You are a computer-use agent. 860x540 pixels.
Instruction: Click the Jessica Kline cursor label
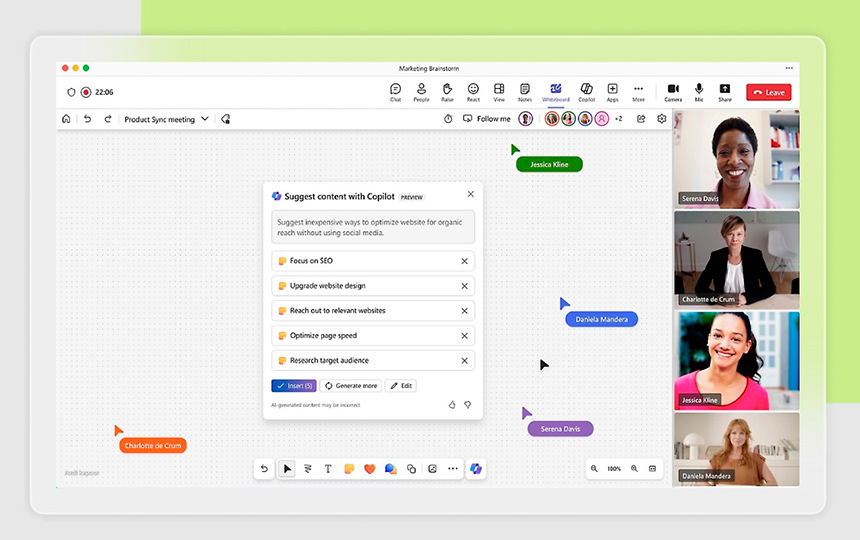click(x=549, y=164)
